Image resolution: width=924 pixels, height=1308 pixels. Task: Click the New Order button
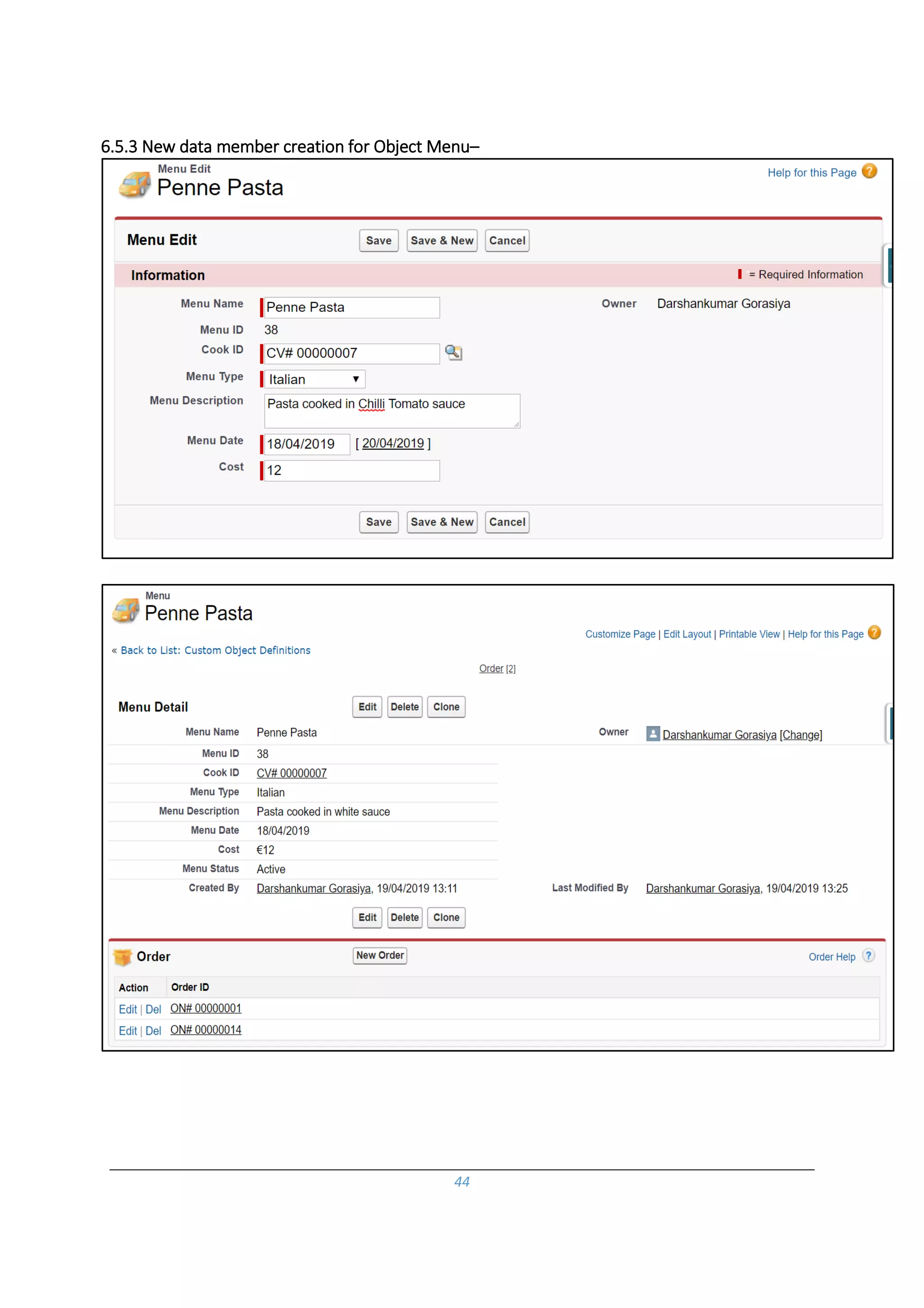point(380,955)
